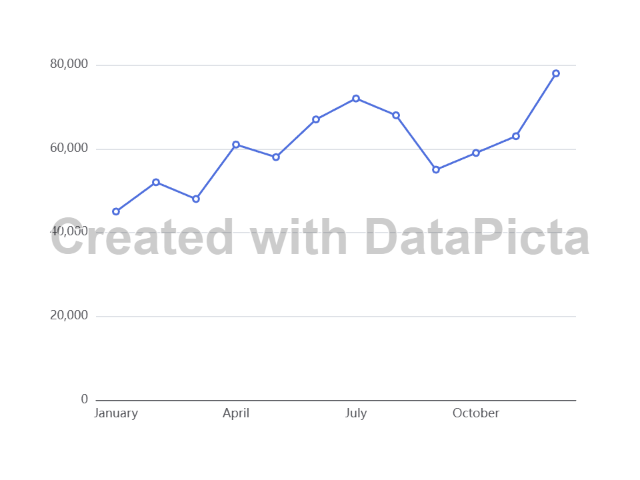
Task: Click the November data point marker
Action: click(516, 136)
